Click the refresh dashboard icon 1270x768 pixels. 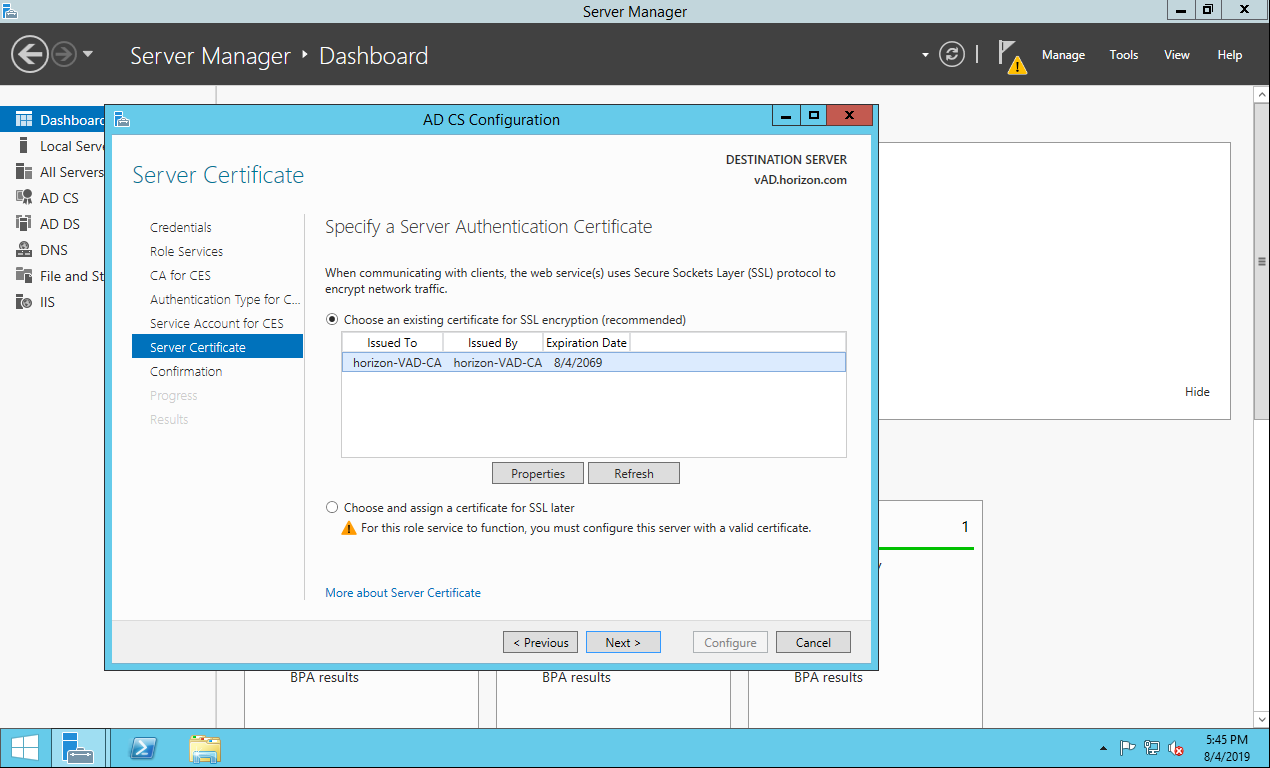[952, 55]
